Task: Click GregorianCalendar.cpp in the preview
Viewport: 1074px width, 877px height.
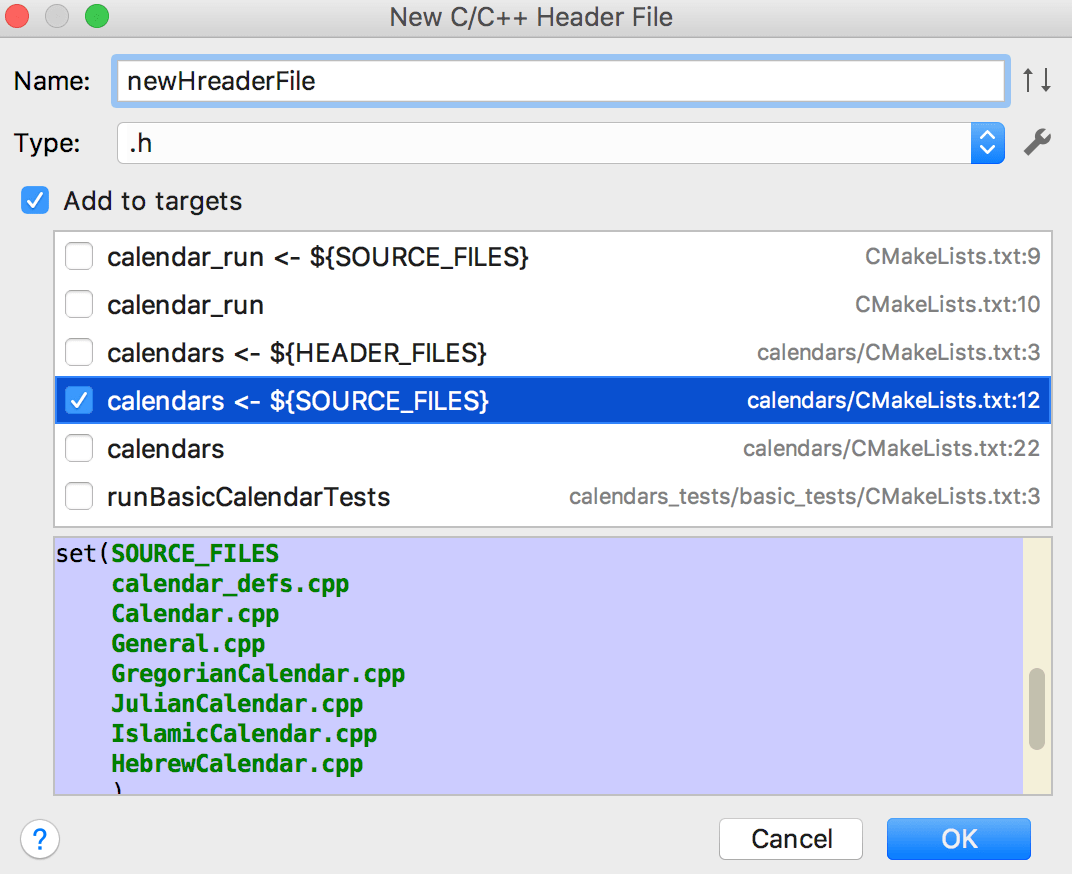Action: tap(258, 674)
